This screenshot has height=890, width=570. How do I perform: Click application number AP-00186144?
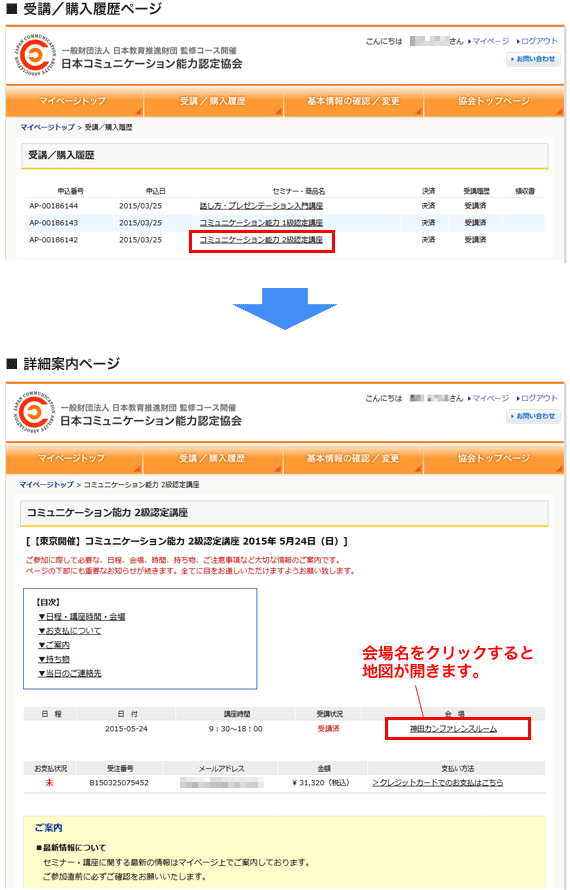[x=54, y=205]
